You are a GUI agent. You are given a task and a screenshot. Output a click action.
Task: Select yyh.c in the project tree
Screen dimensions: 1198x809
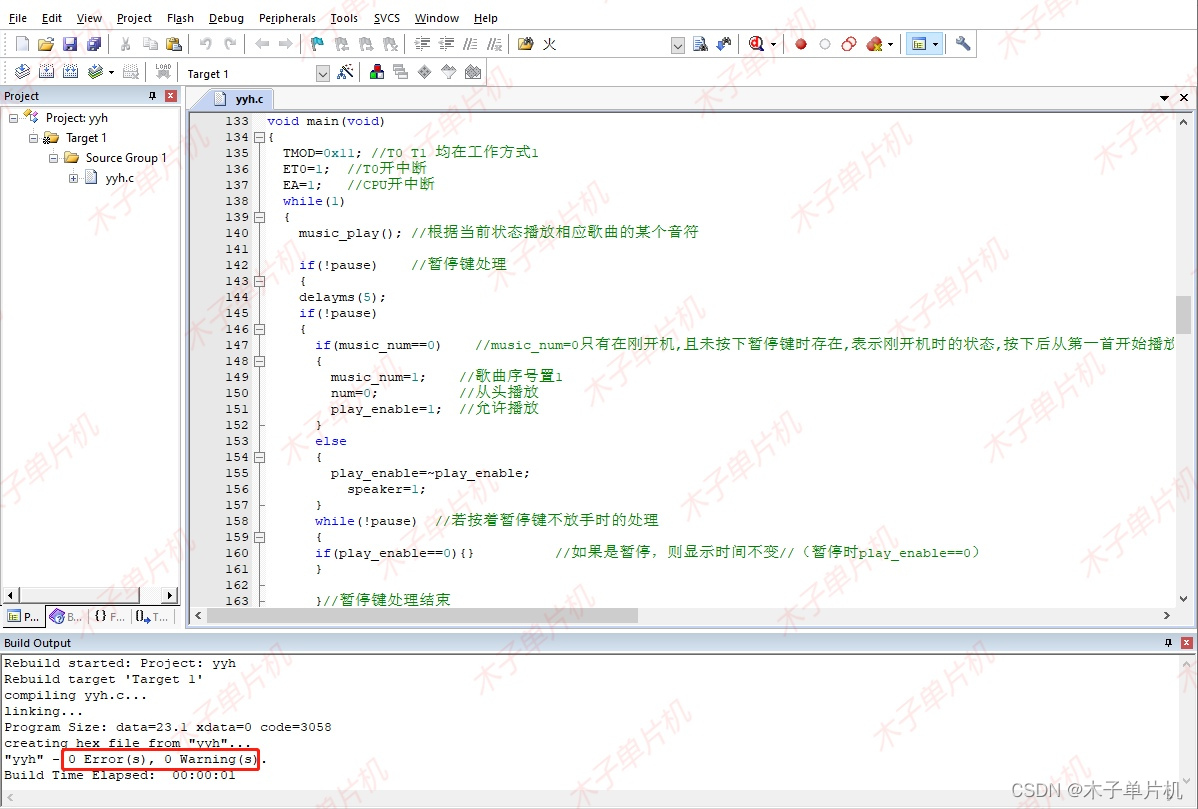pos(119,178)
